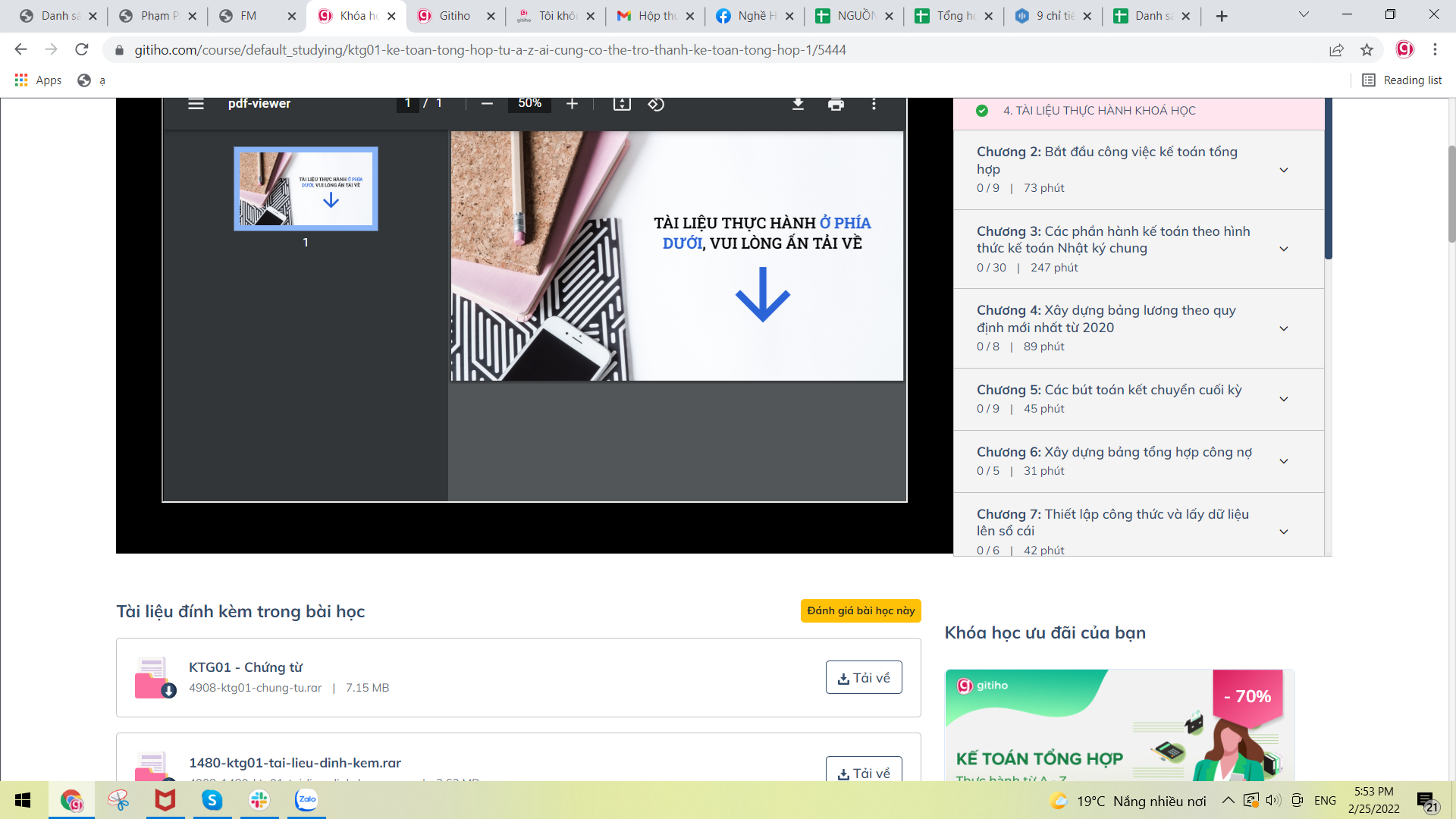Expand Chương 6 công nợ section

pyautogui.click(x=1283, y=461)
